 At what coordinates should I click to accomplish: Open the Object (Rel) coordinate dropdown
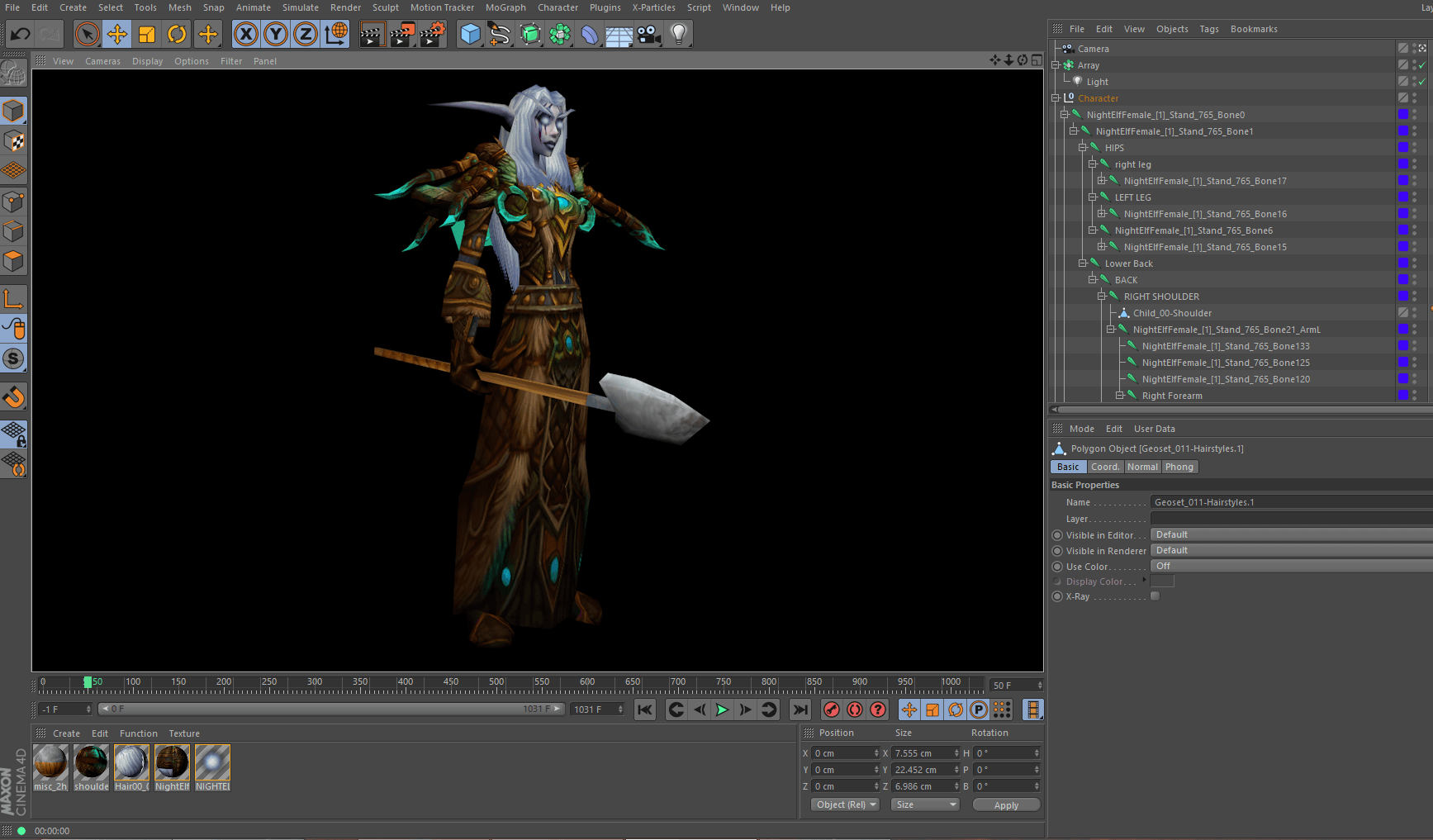(x=845, y=804)
